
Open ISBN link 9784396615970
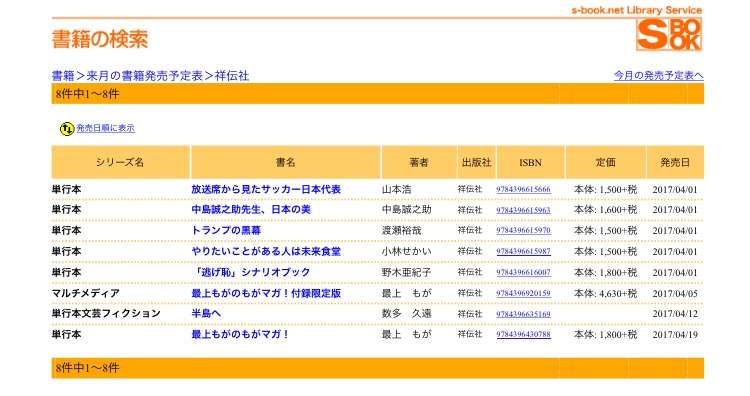523,231
